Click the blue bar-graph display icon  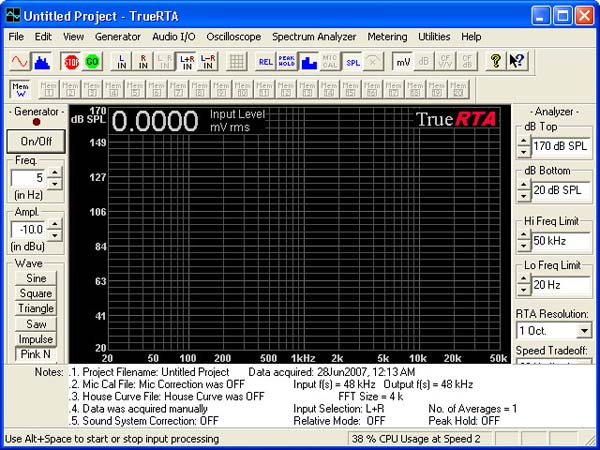[308, 61]
